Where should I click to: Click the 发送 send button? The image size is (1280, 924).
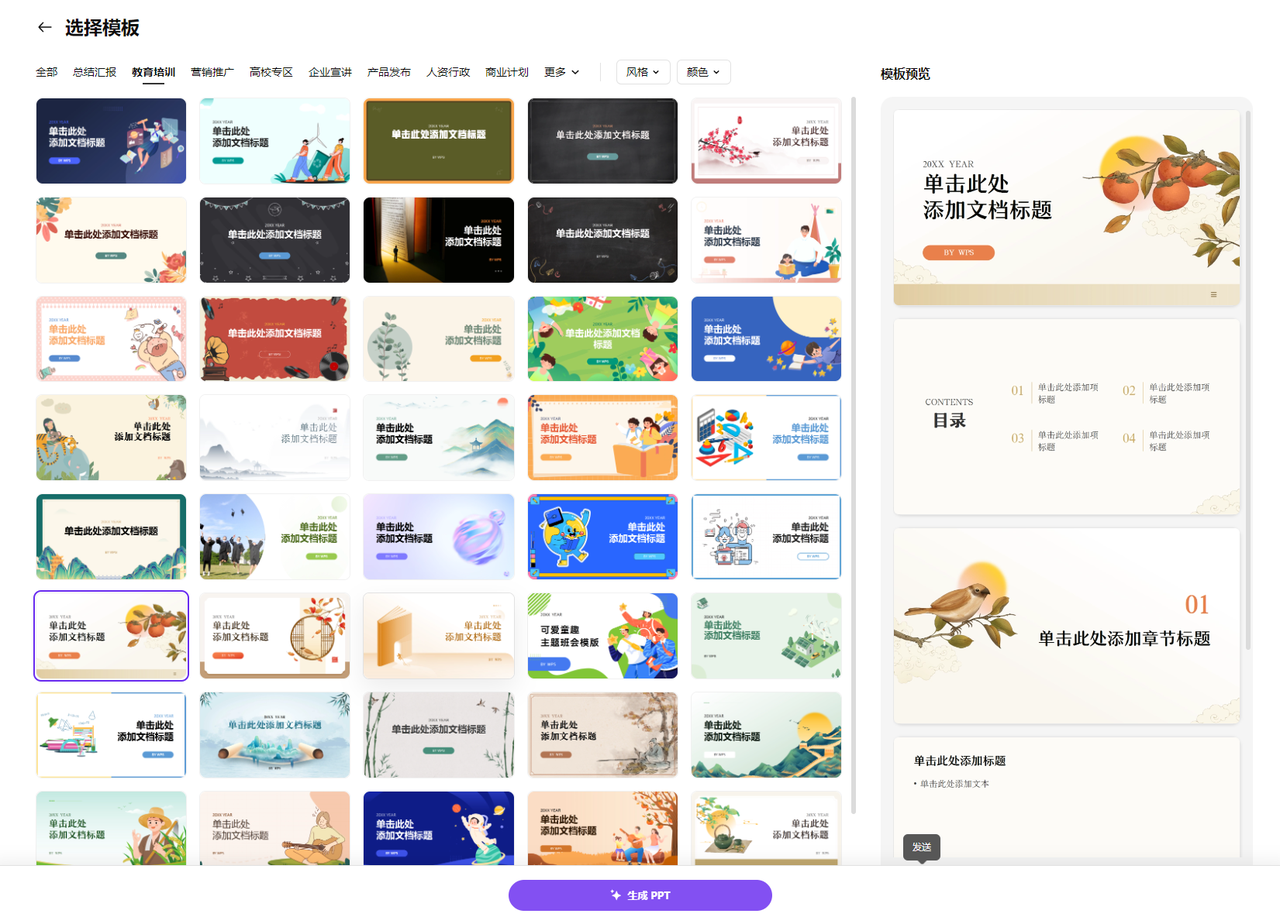[921, 846]
